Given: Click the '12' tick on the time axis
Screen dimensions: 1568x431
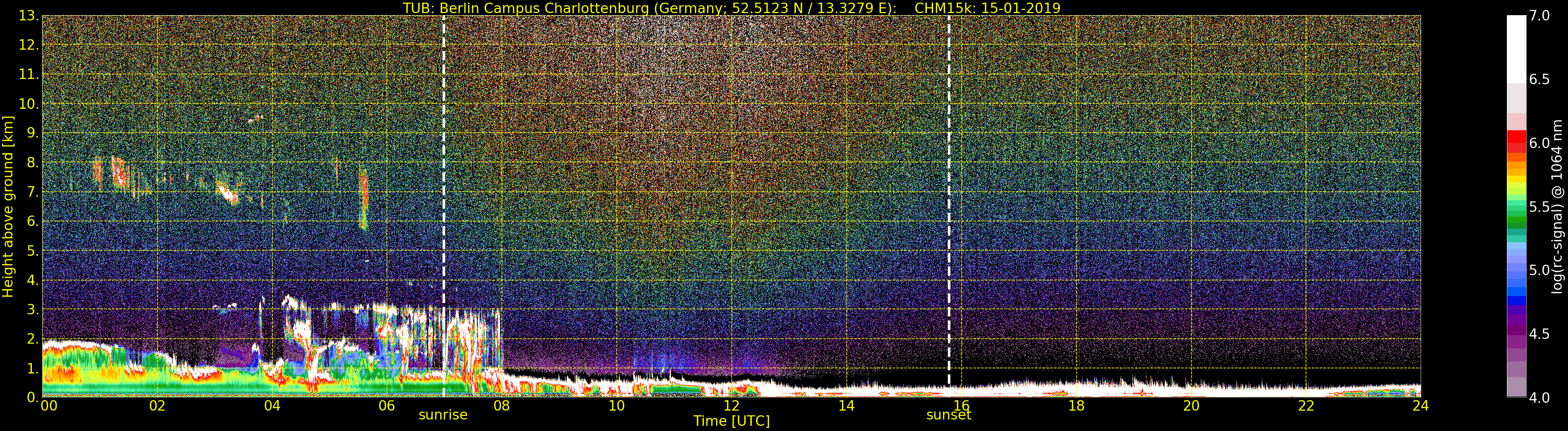Looking at the screenshot, I should coord(731,406).
